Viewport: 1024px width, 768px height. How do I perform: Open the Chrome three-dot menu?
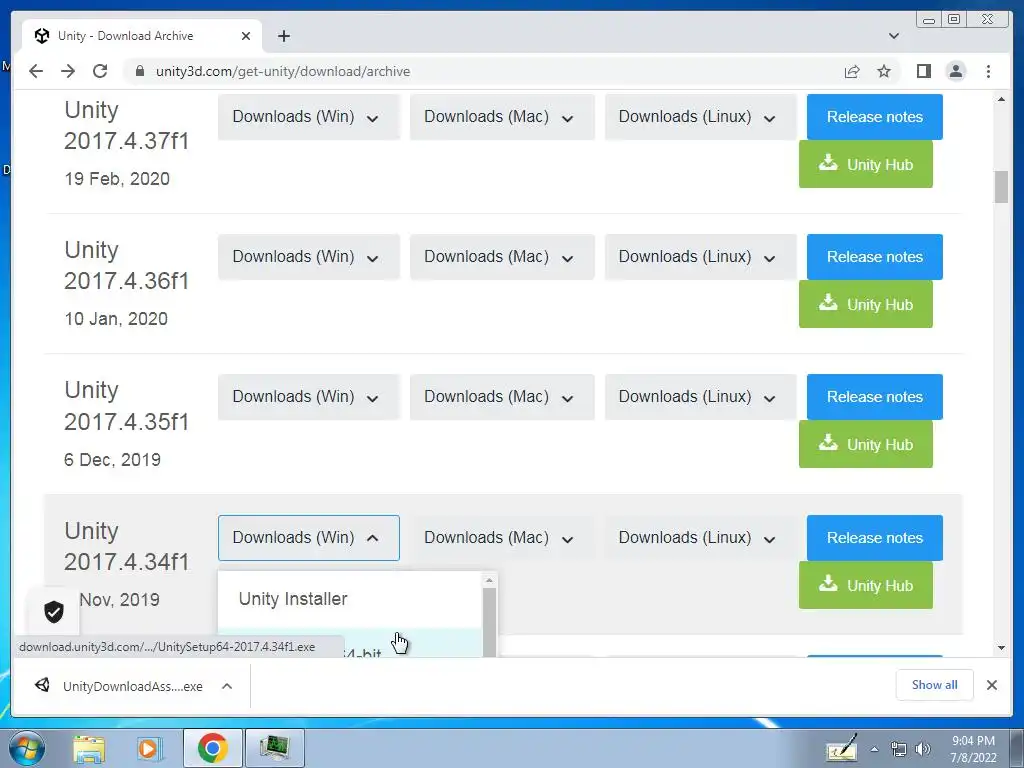[988, 71]
